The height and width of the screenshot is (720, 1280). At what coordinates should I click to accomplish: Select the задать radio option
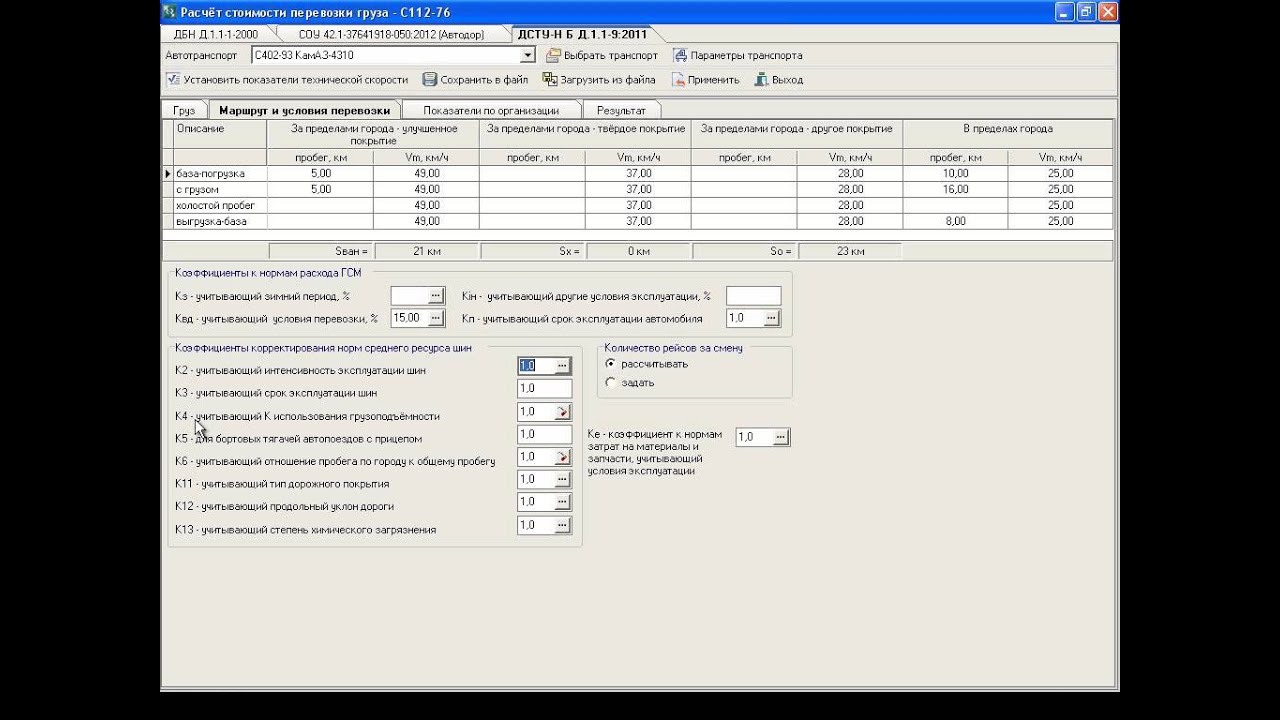pos(630,382)
